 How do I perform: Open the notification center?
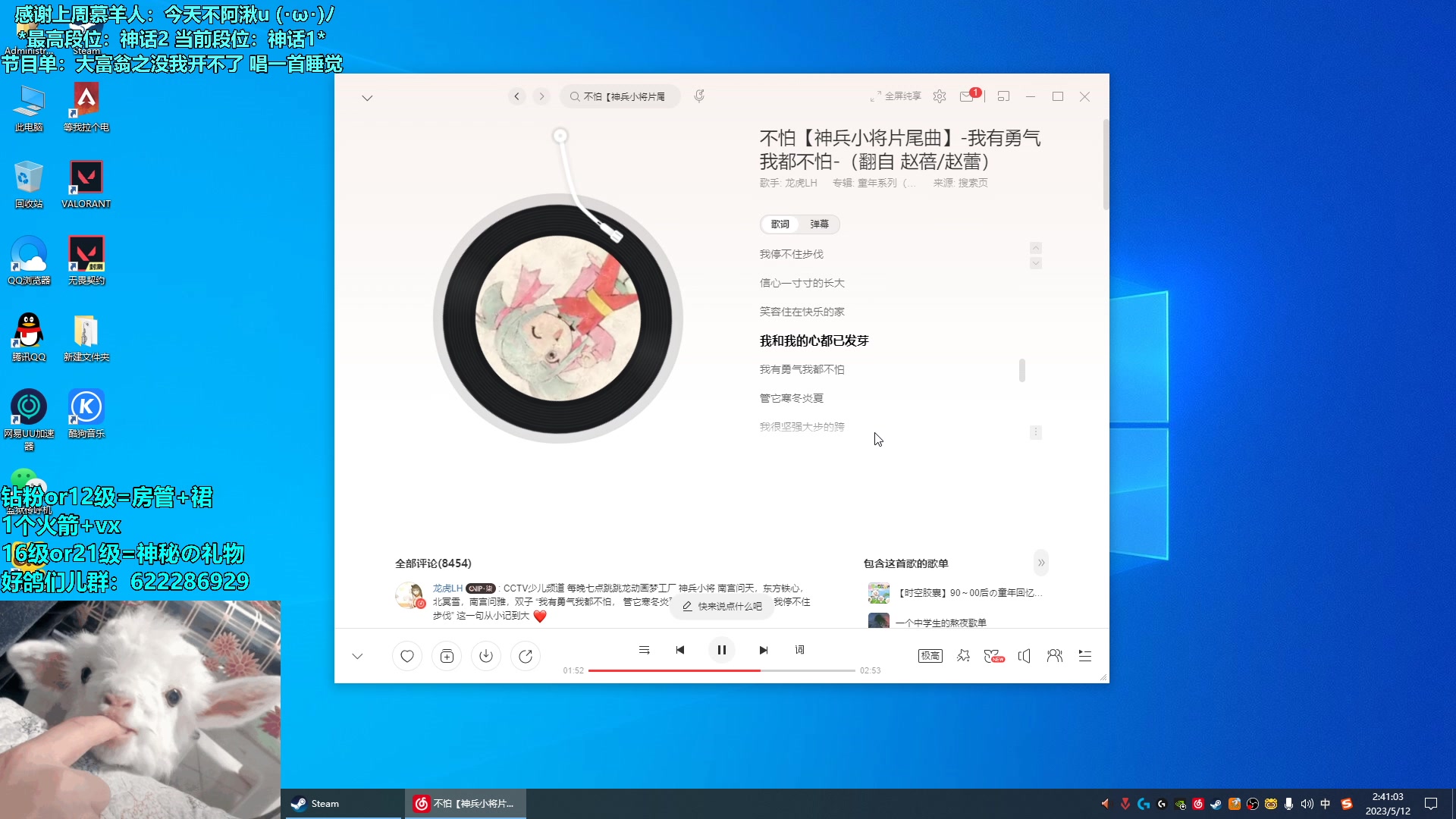click(x=1431, y=804)
